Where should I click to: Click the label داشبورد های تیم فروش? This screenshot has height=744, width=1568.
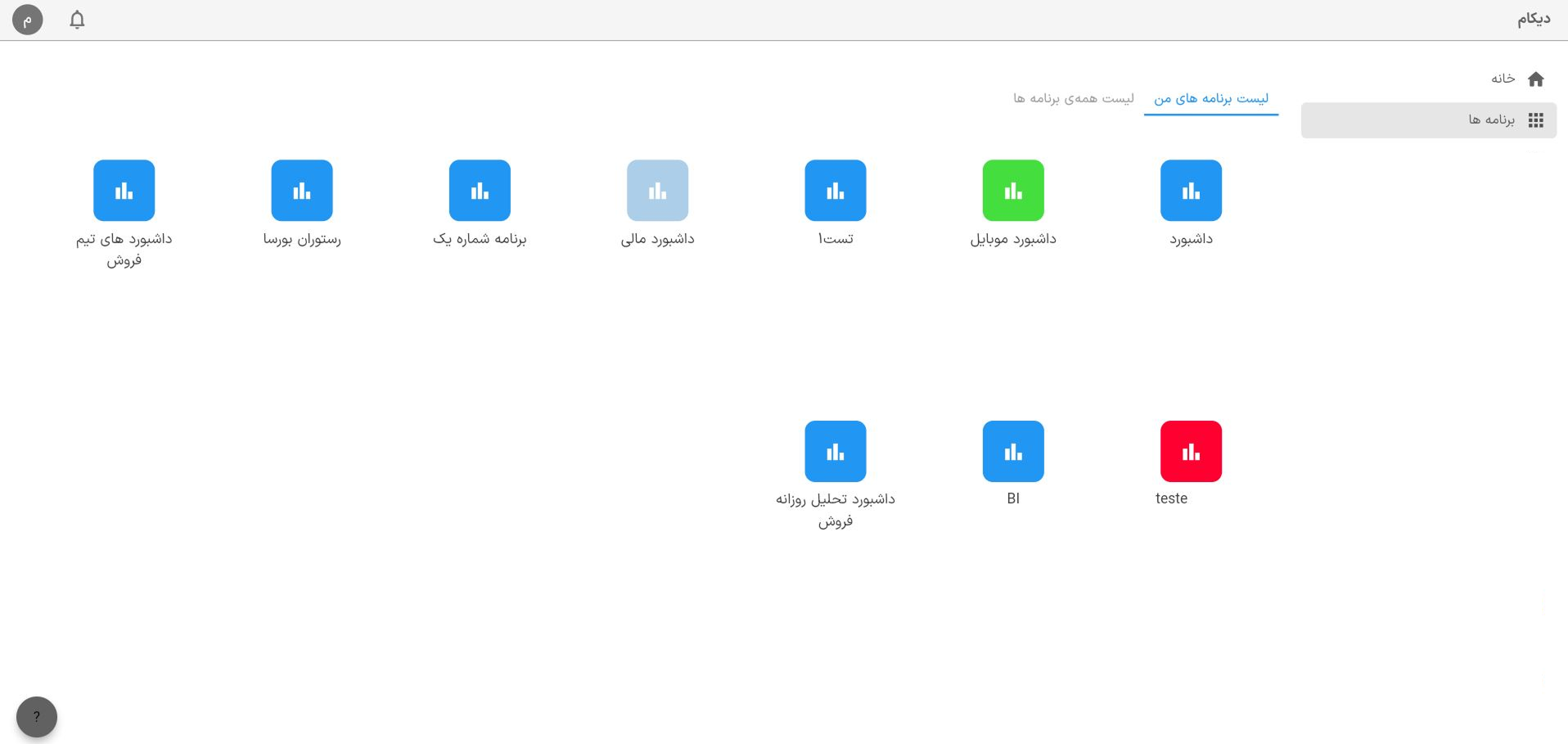(124, 250)
